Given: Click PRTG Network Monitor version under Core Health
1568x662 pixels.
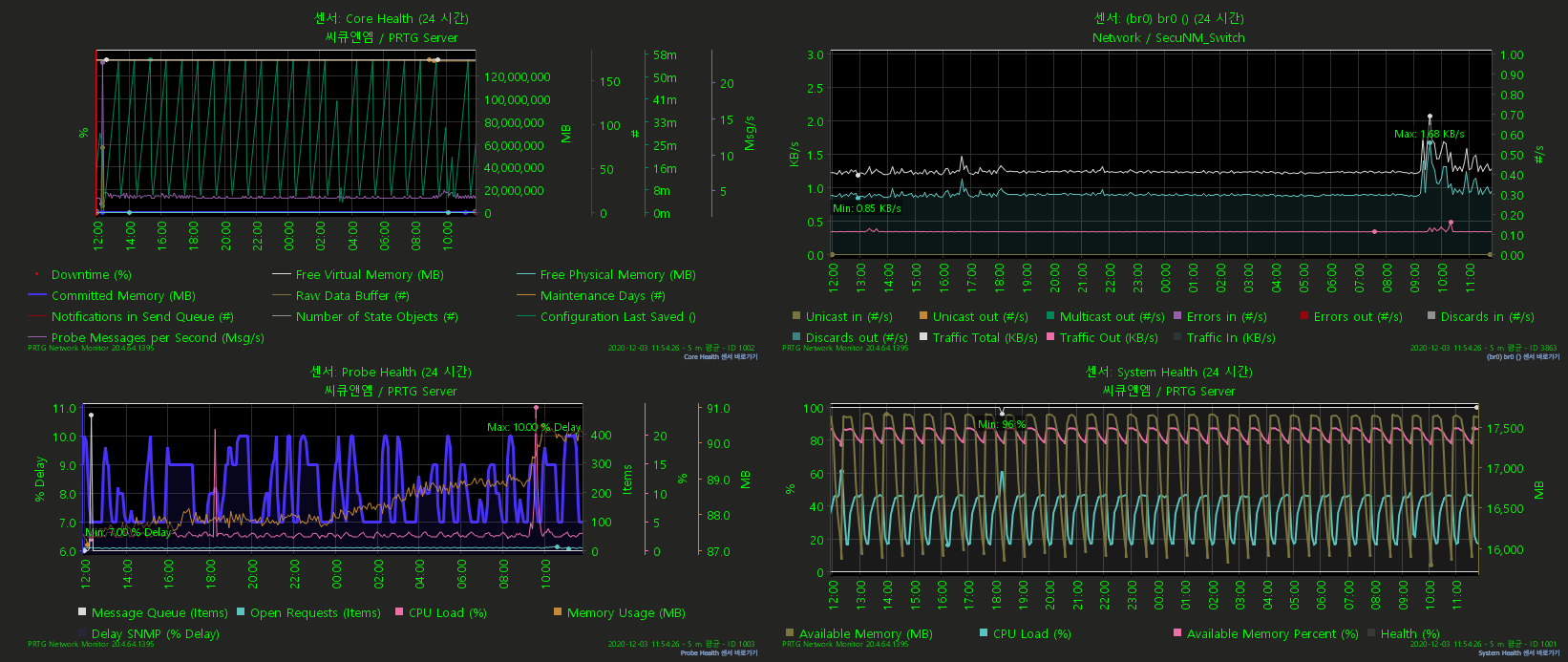Looking at the screenshot, I should 91,349.
